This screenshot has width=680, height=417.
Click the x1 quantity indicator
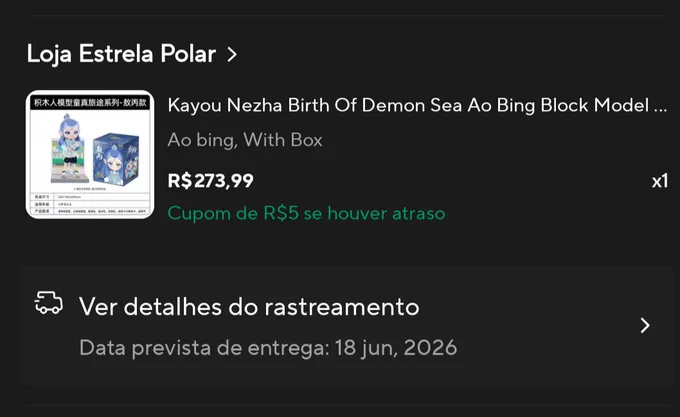pos(660,181)
